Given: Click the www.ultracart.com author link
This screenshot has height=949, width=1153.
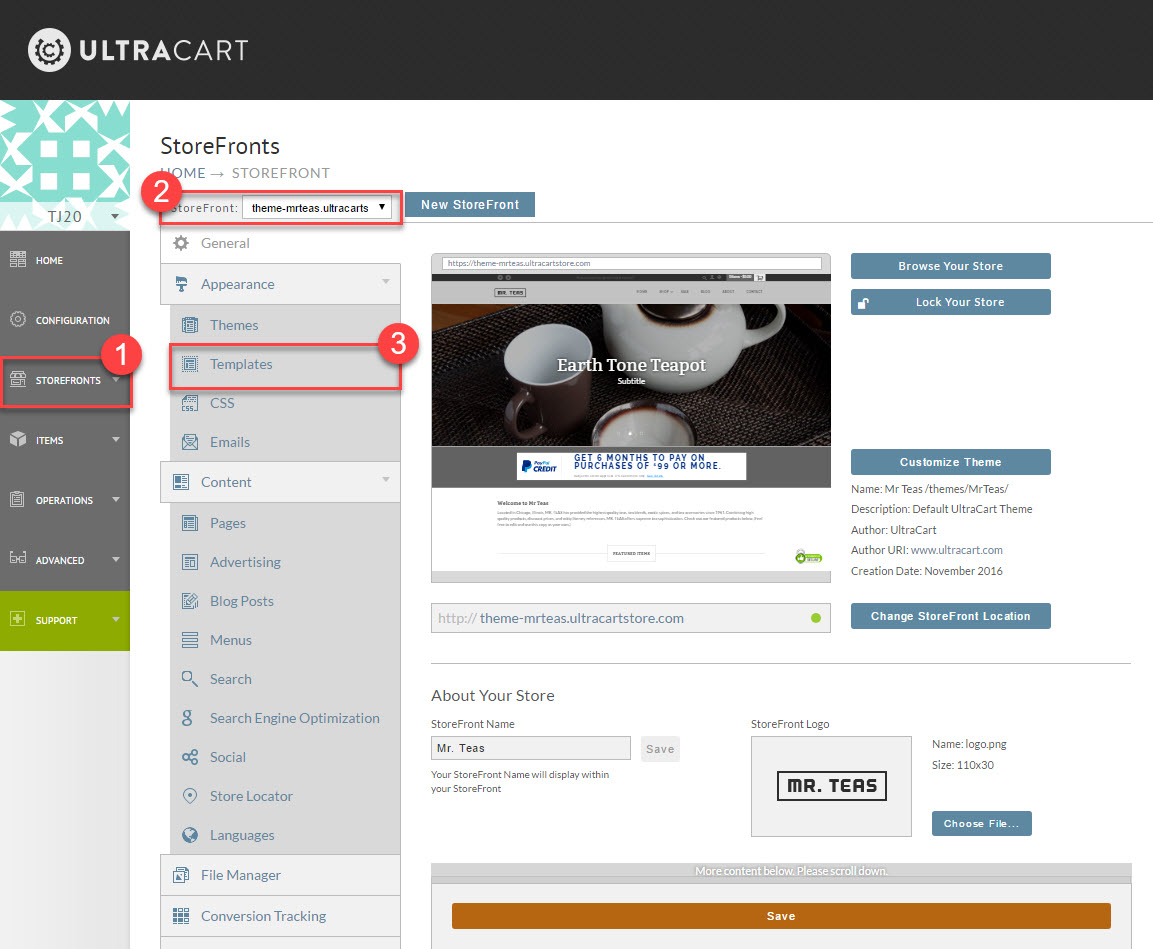Looking at the screenshot, I should pyautogui.click(x=956, y=550).
